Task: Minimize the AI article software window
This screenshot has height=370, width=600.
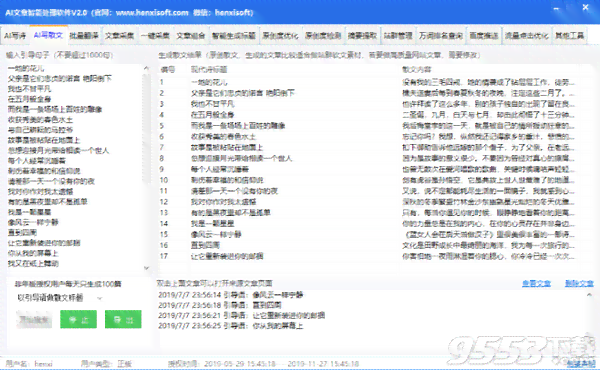Action: click(x=556, y=8)
